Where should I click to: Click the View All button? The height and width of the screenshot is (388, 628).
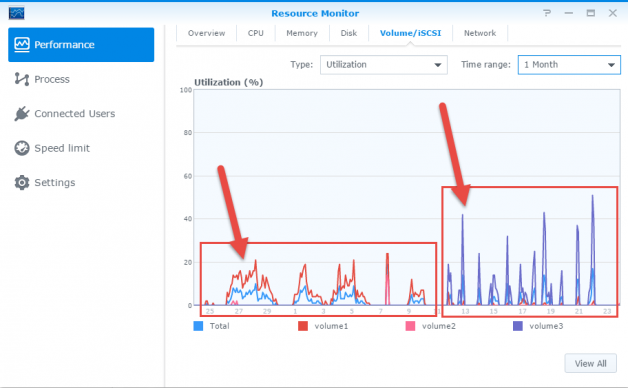click(590, 363)
